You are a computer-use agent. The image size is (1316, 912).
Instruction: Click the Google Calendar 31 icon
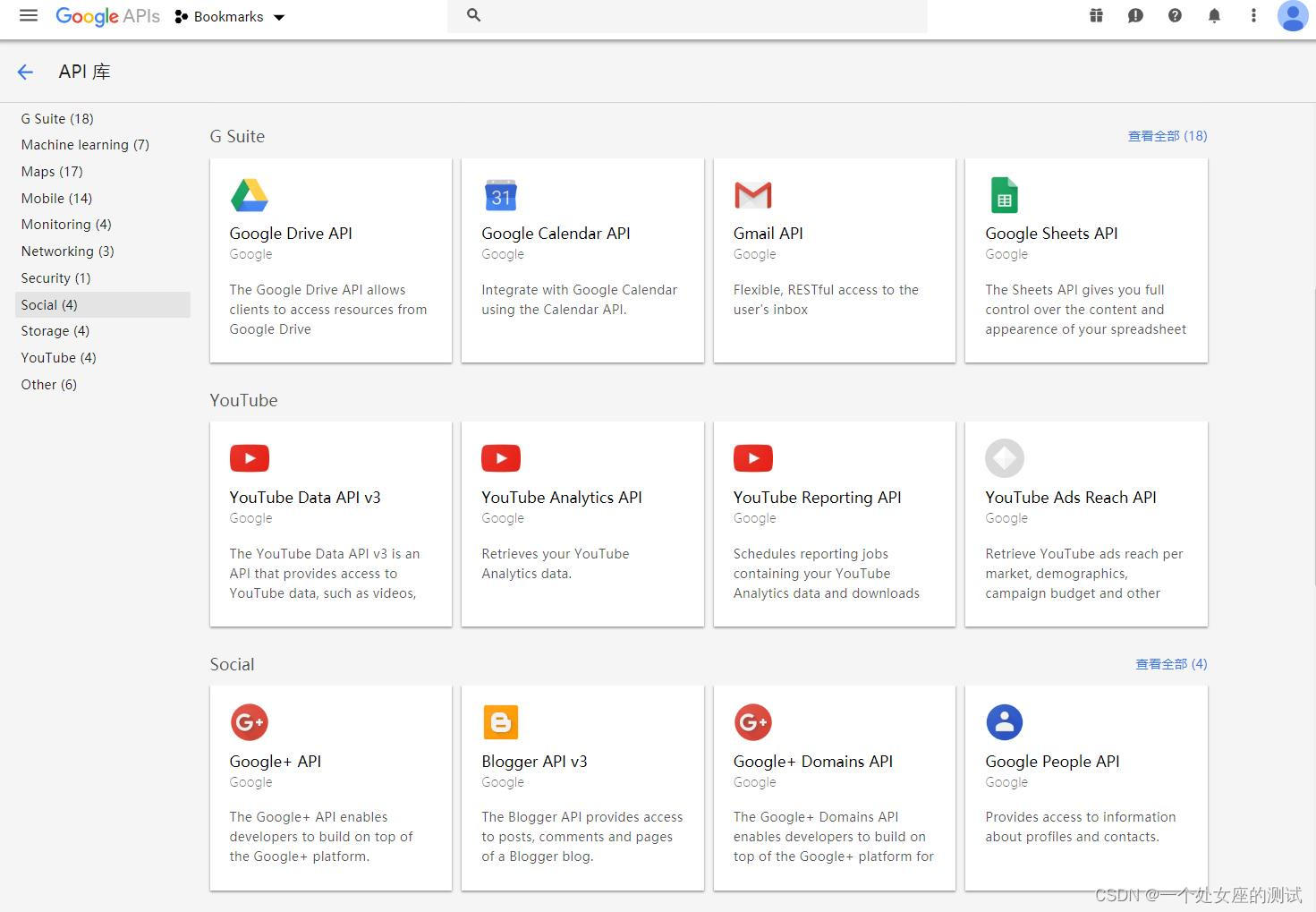click(x=501, y=195)
